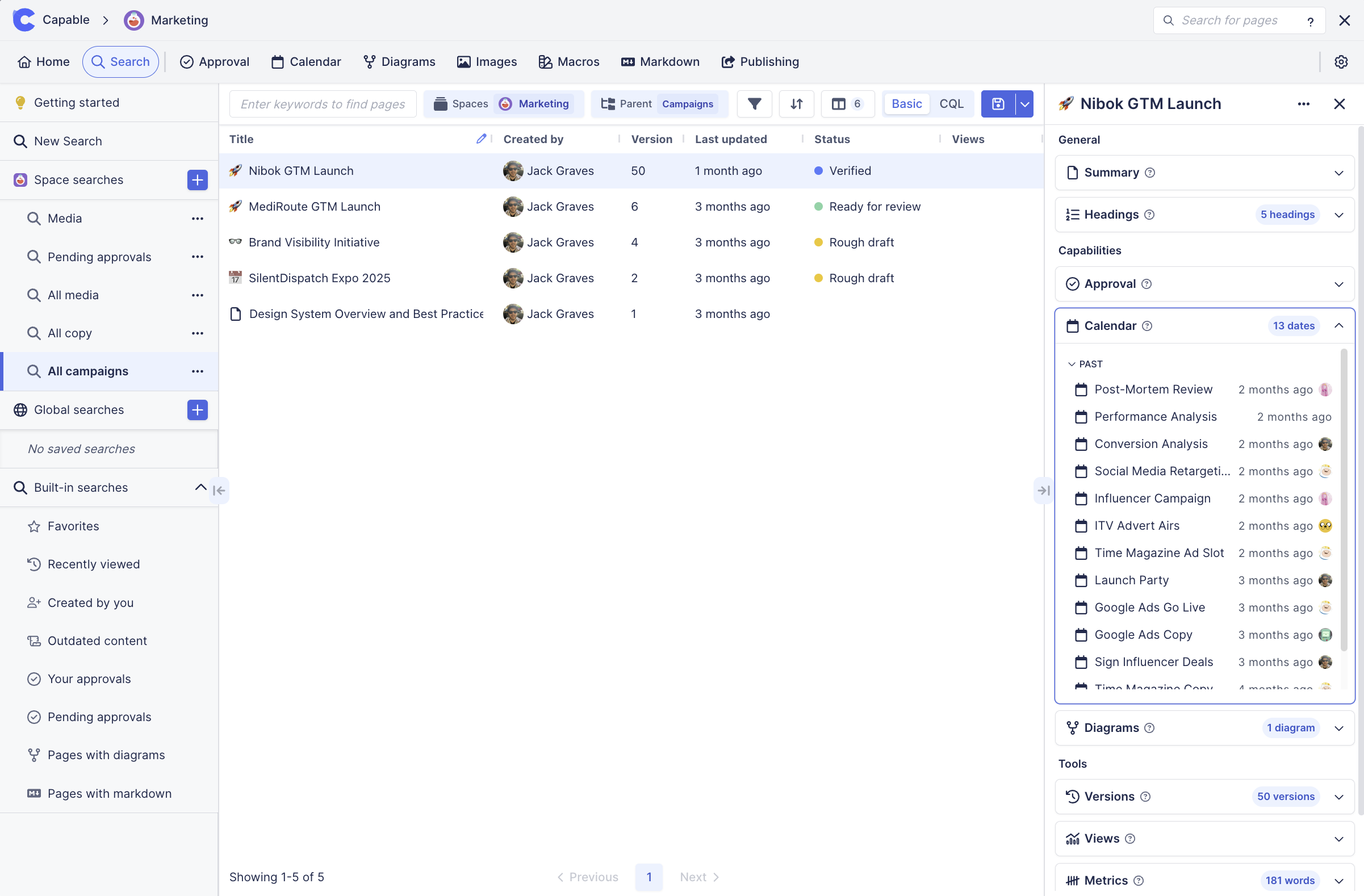Open the All campaigns saved search
This screenshot has width=1364, height=896.
87,371
